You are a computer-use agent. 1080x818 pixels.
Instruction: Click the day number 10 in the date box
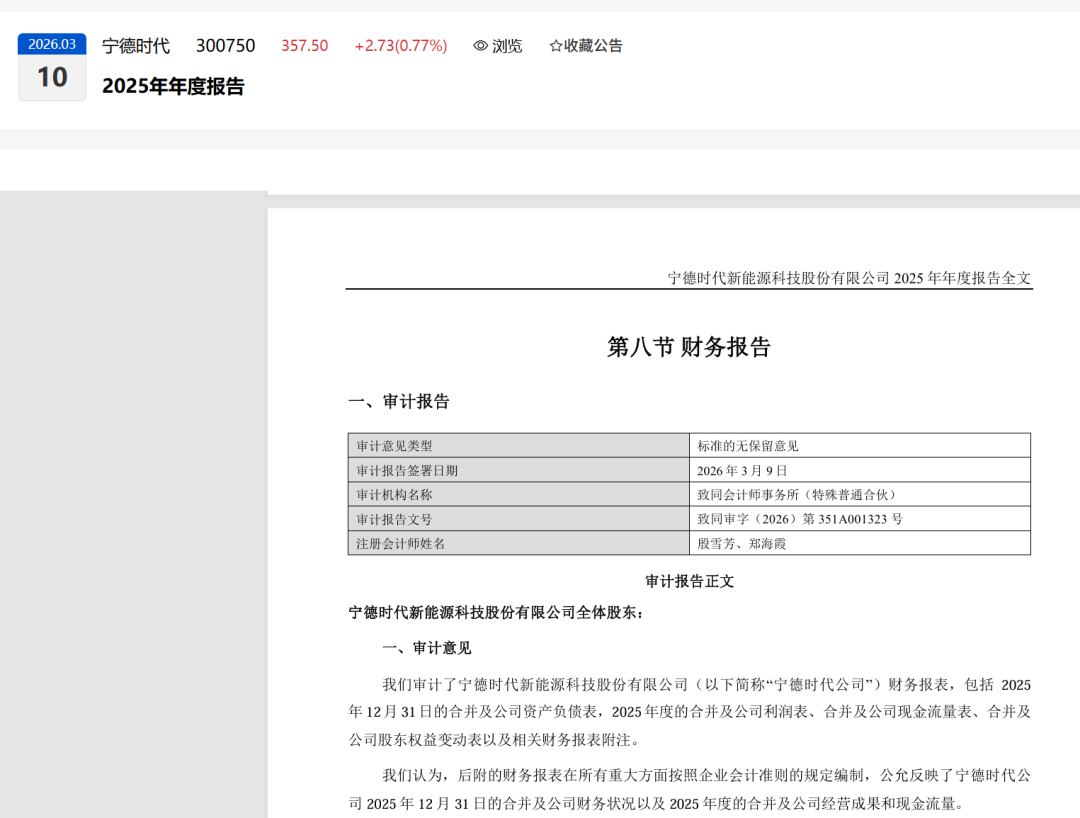tap(52, 77)
